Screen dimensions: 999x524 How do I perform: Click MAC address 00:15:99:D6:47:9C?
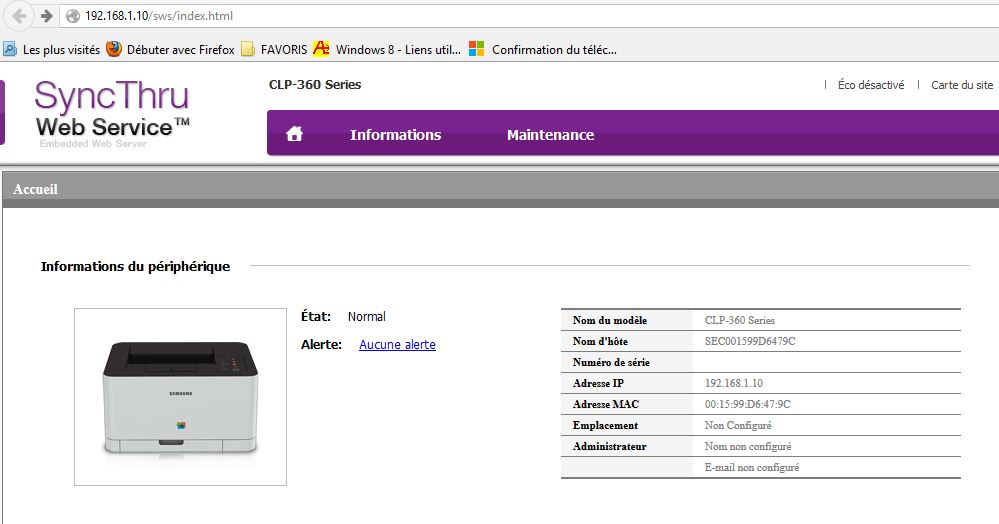tap(747, 404)
